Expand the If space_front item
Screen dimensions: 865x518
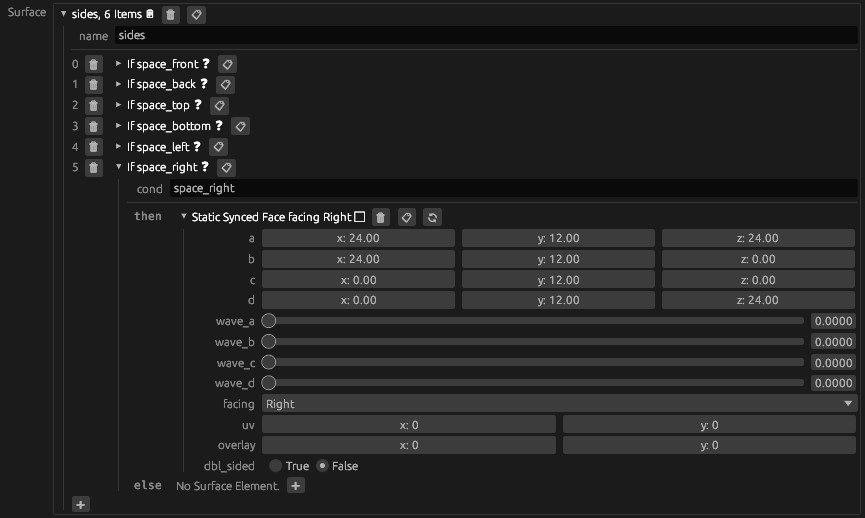click(119, 64)
